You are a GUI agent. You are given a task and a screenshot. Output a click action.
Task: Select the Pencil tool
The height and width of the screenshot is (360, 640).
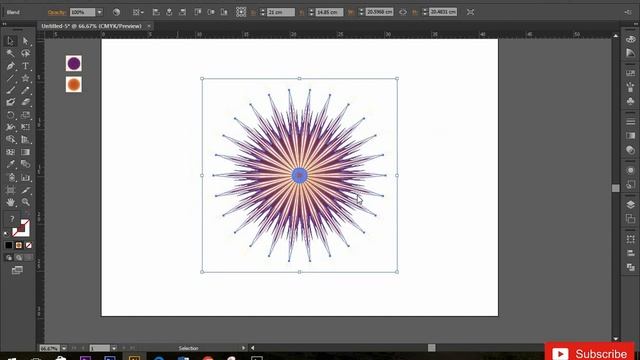tap(25, 90)
